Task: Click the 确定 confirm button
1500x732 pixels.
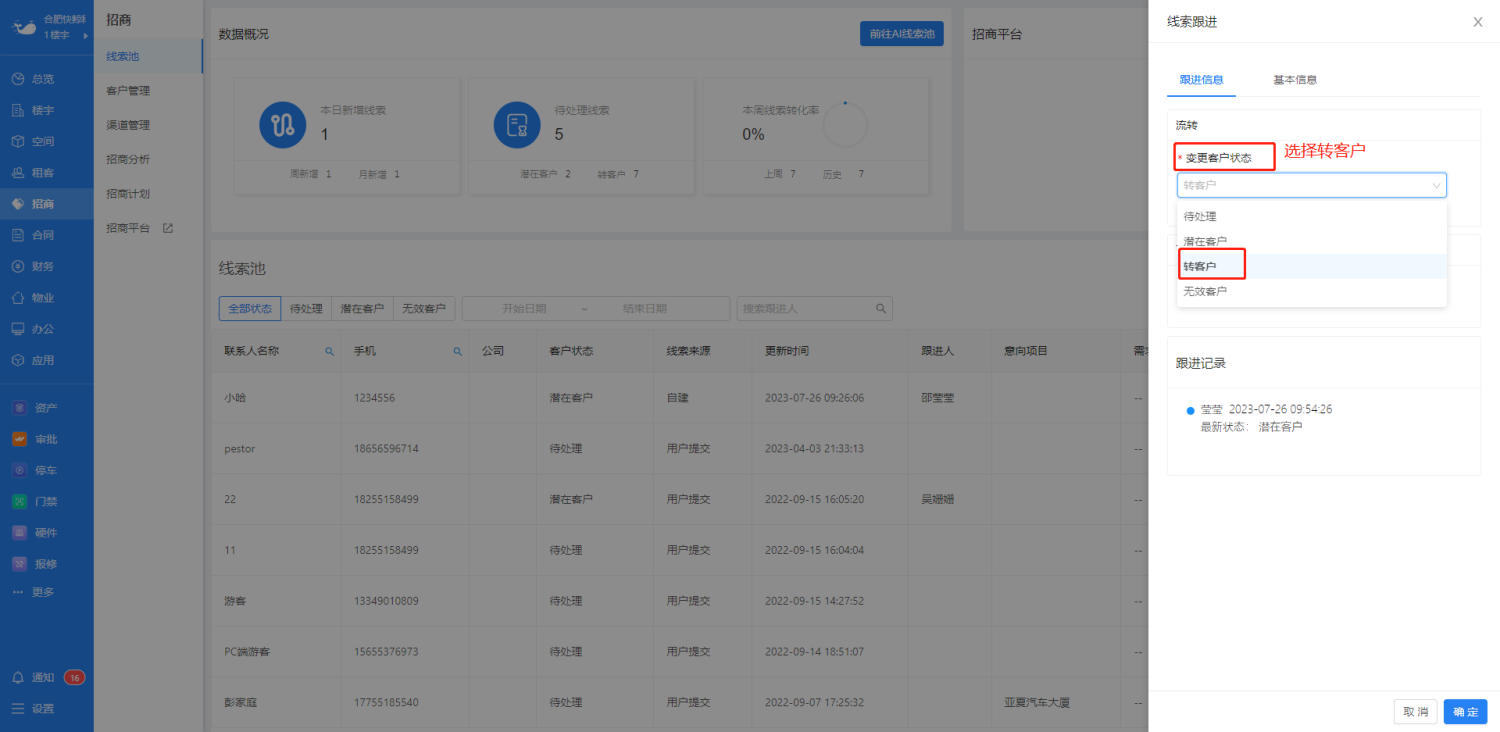Action: pyautogui.click(x=1465, y=712)
